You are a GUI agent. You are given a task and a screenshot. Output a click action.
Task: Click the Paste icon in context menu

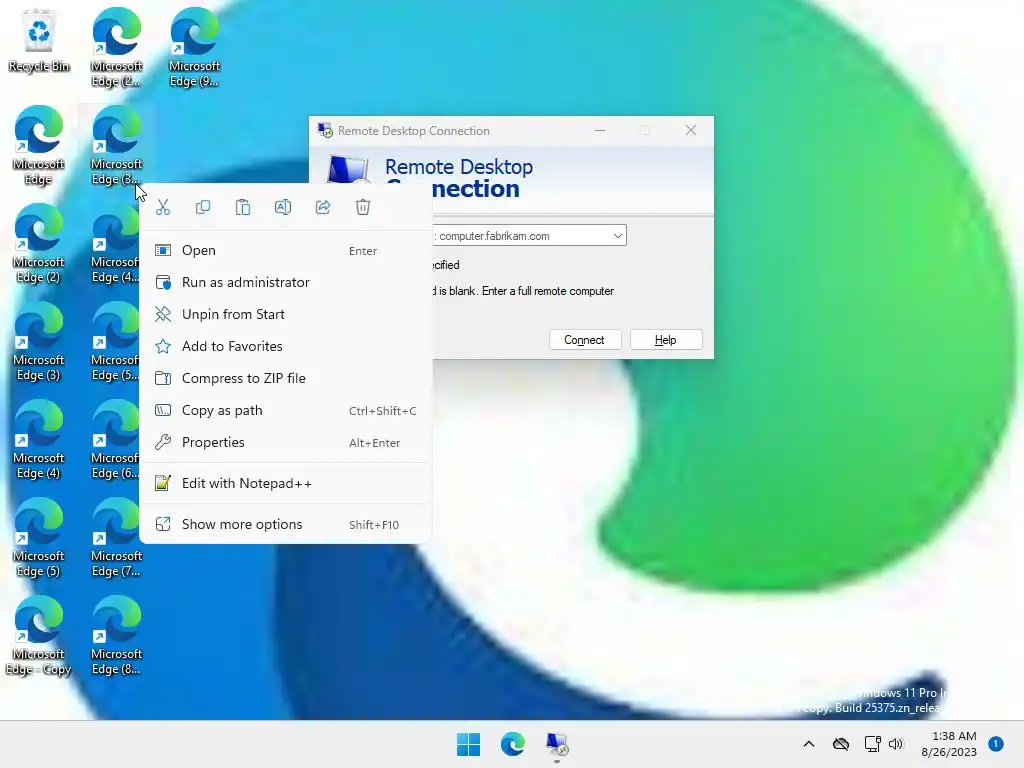(x=243, y=207)
